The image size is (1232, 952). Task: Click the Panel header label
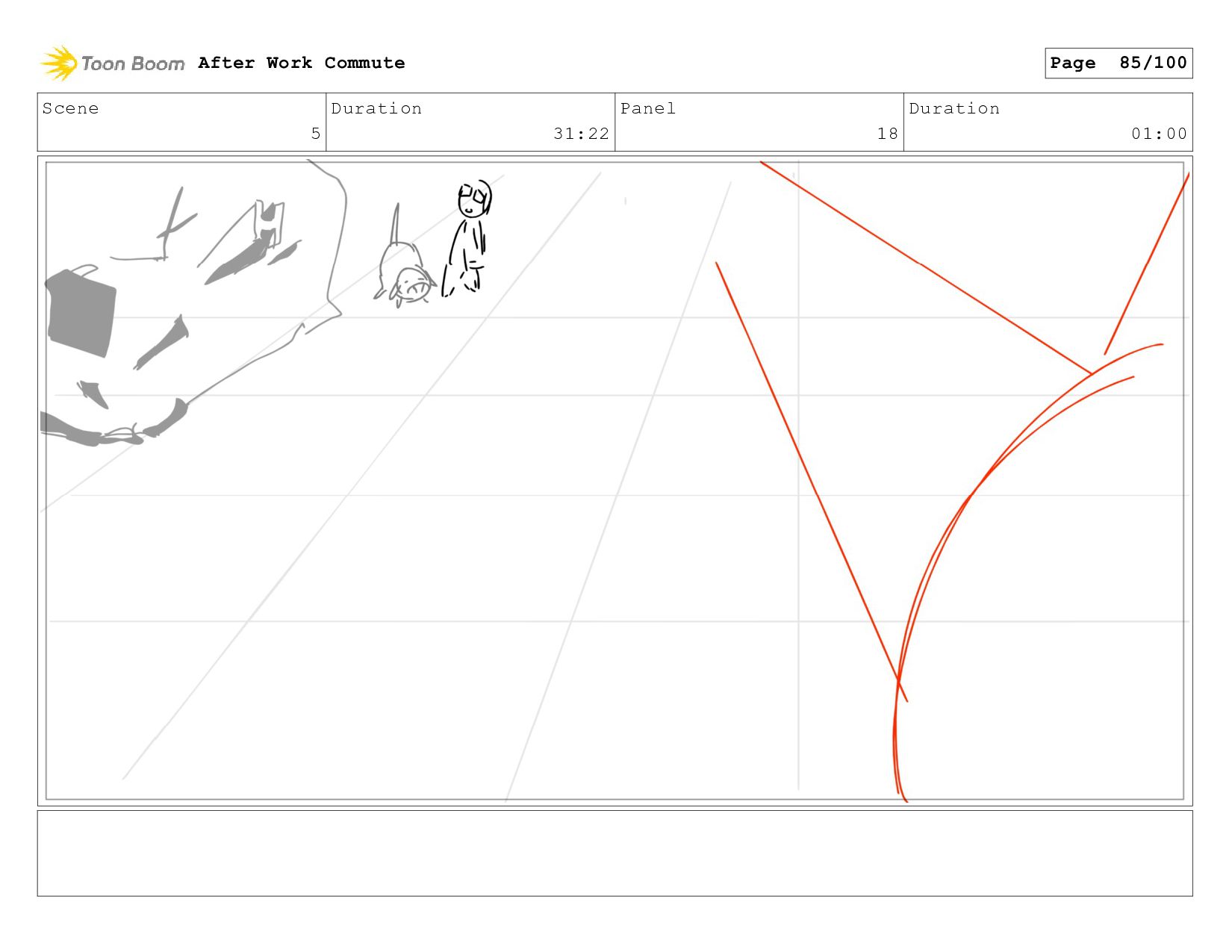click(x=648, y=108)
